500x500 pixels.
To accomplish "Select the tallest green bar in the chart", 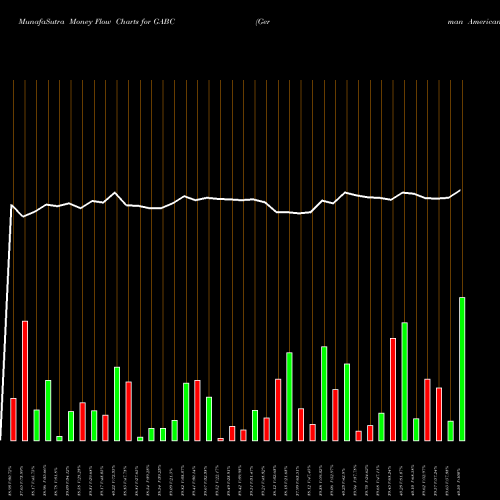I will tap(462, 369).
